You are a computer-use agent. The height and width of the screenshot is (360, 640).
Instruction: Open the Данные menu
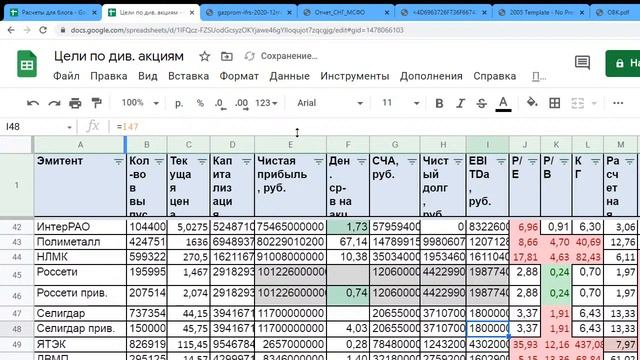pos(289,76)
